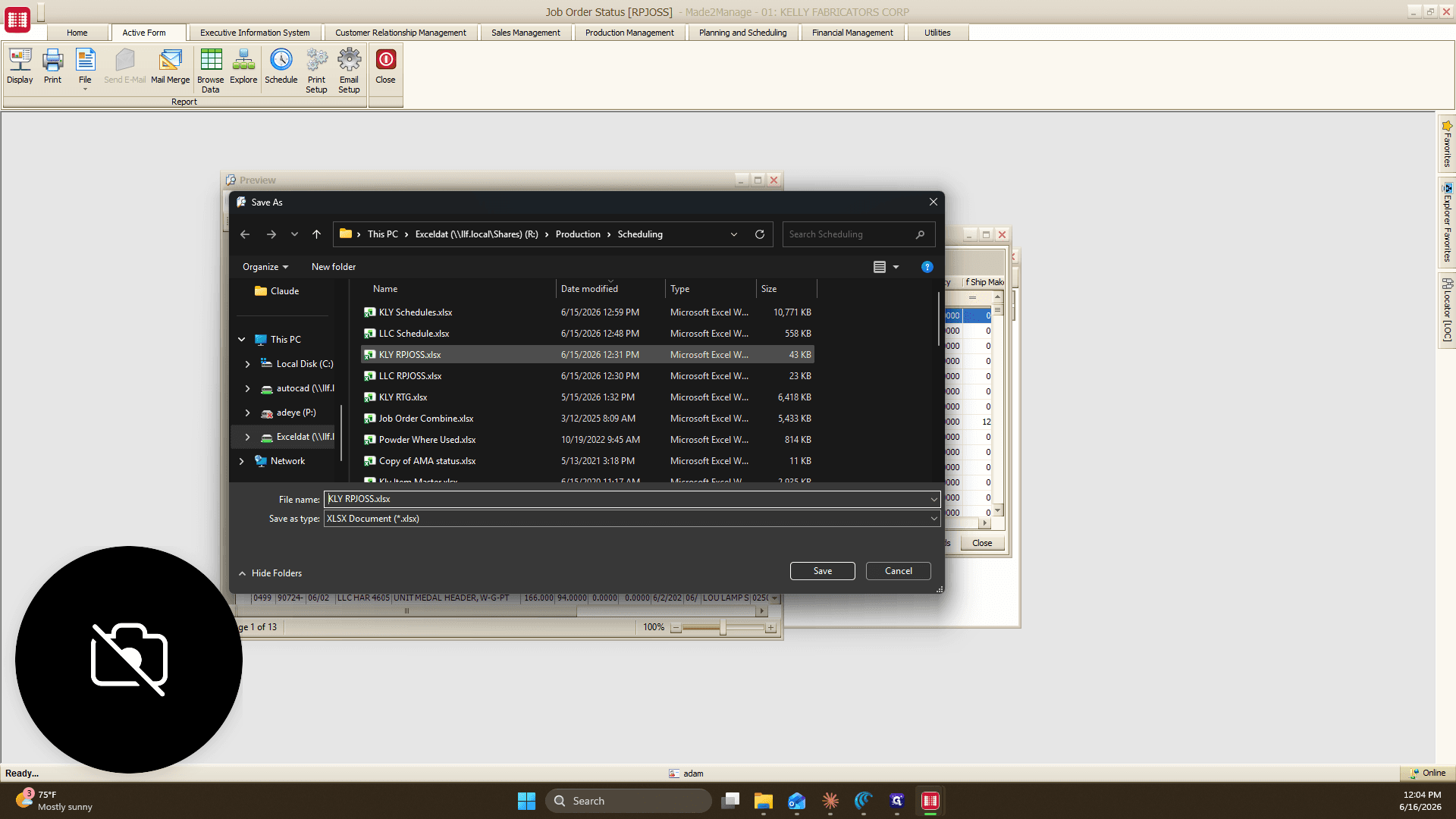Go up one folder level in Save As
This screenshot has height=819, width=1456.
coord(316,234)
